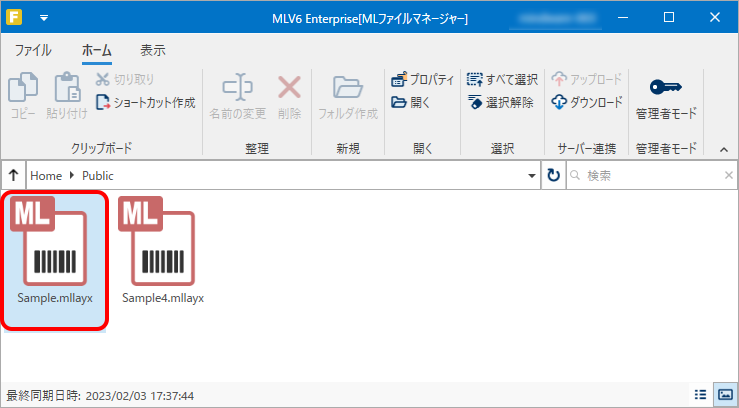Clear the search box with X

(x=729, y=176)
